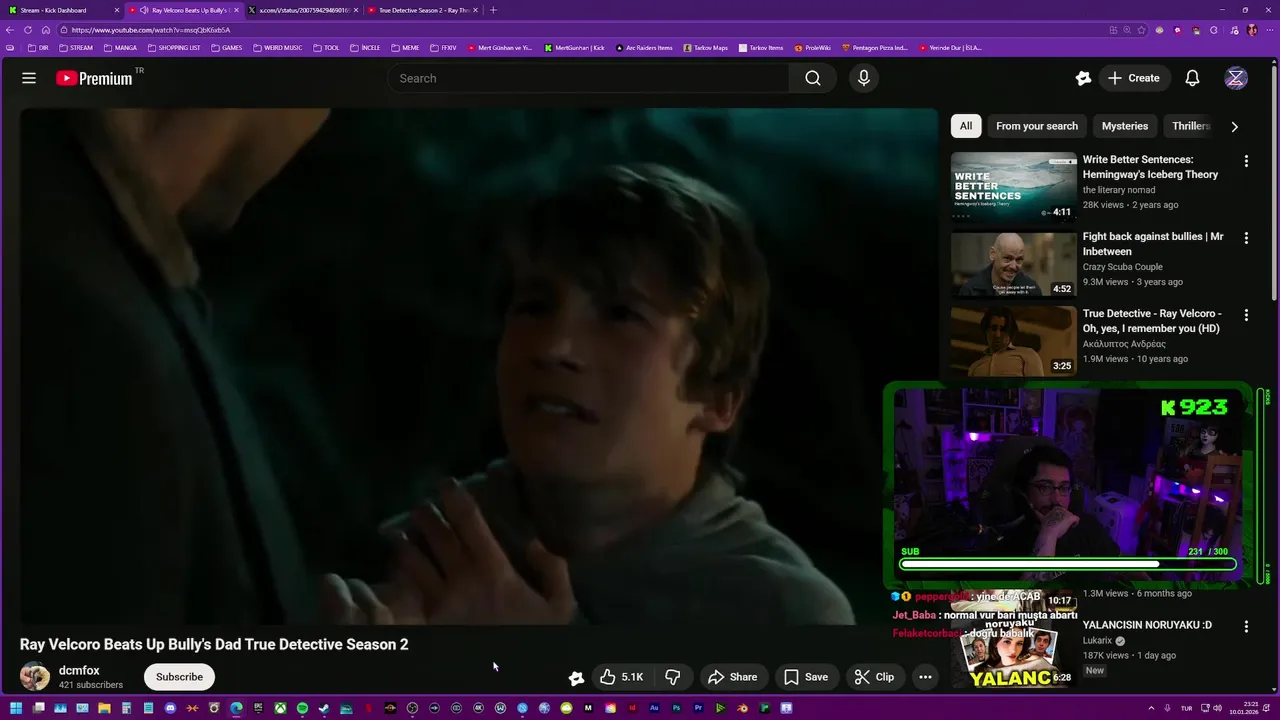Switch to True Detective Season 2 tab
Image resolution: width=1280 pixels, height=720 pixels.
click(422, 10)
